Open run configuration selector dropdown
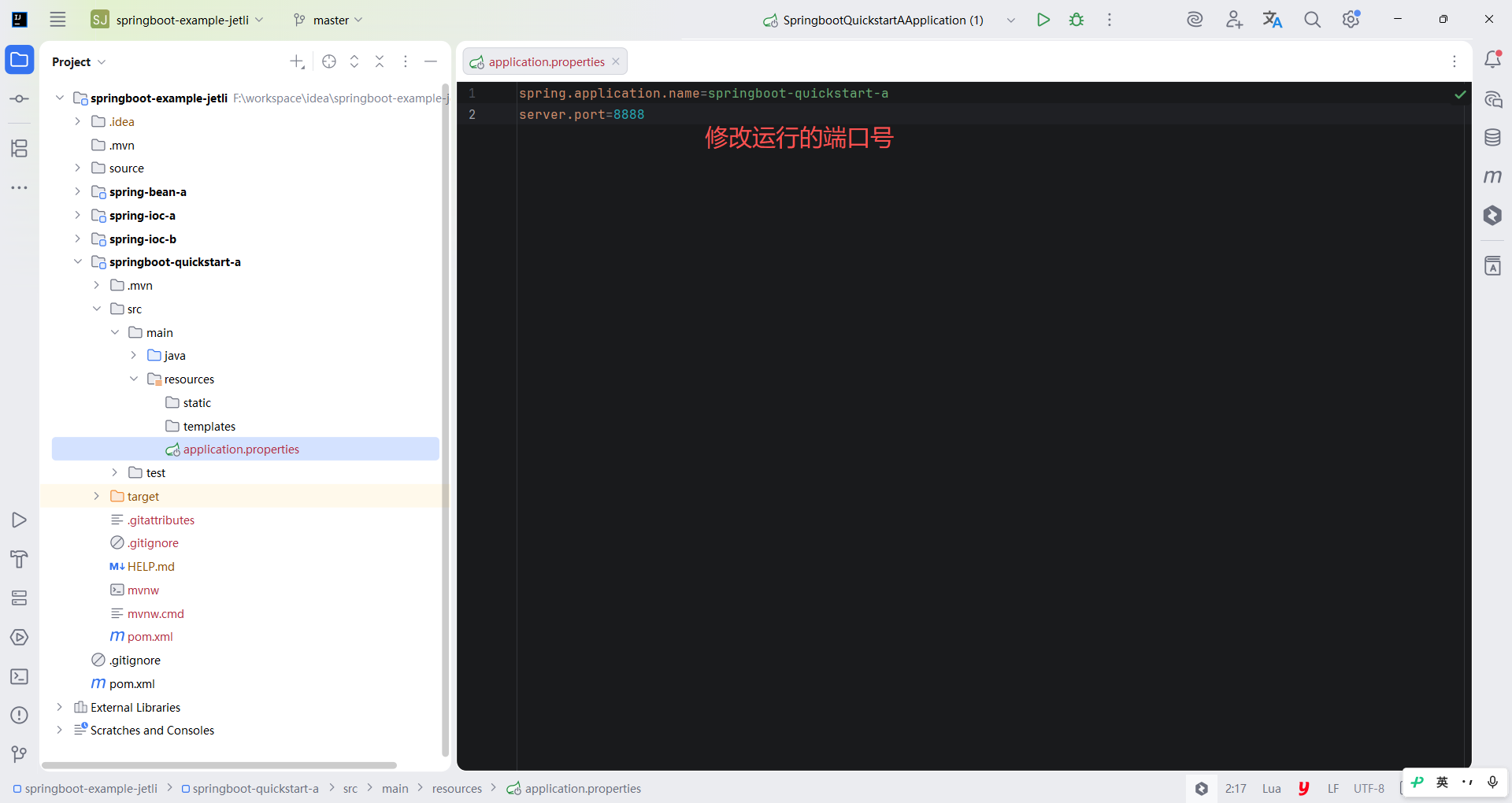The height and width of the screenshot is (803, 1512). (1011, 20)
